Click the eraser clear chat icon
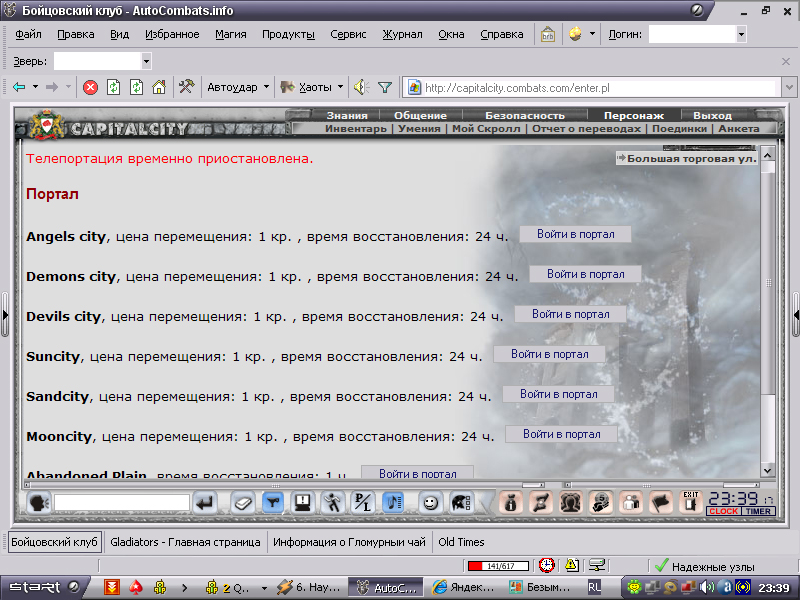Image resolution: width=800 pixels, height=600 pixels. [x=243, y=503]
